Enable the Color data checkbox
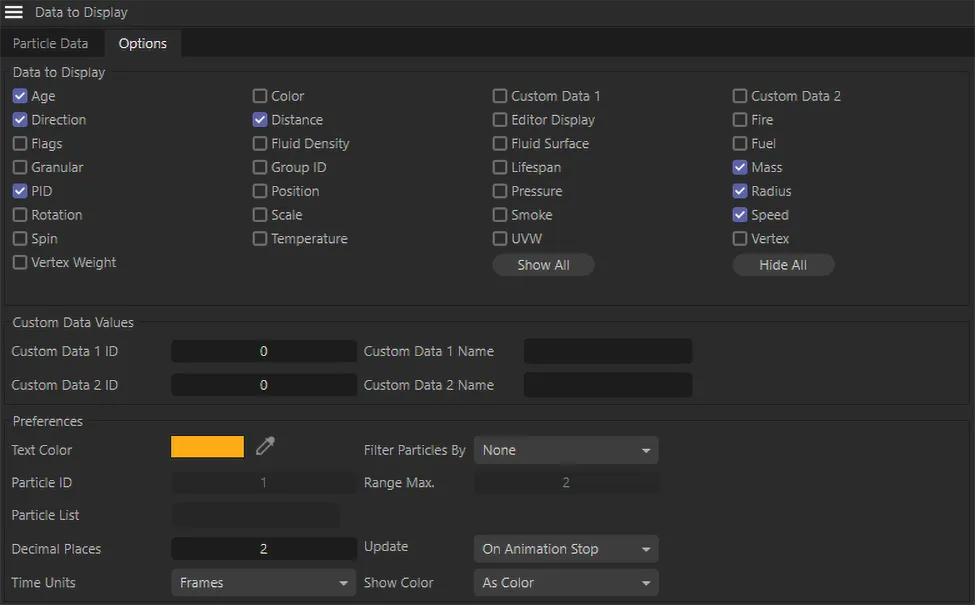This screenshot has width=975, height=605. 260,96
